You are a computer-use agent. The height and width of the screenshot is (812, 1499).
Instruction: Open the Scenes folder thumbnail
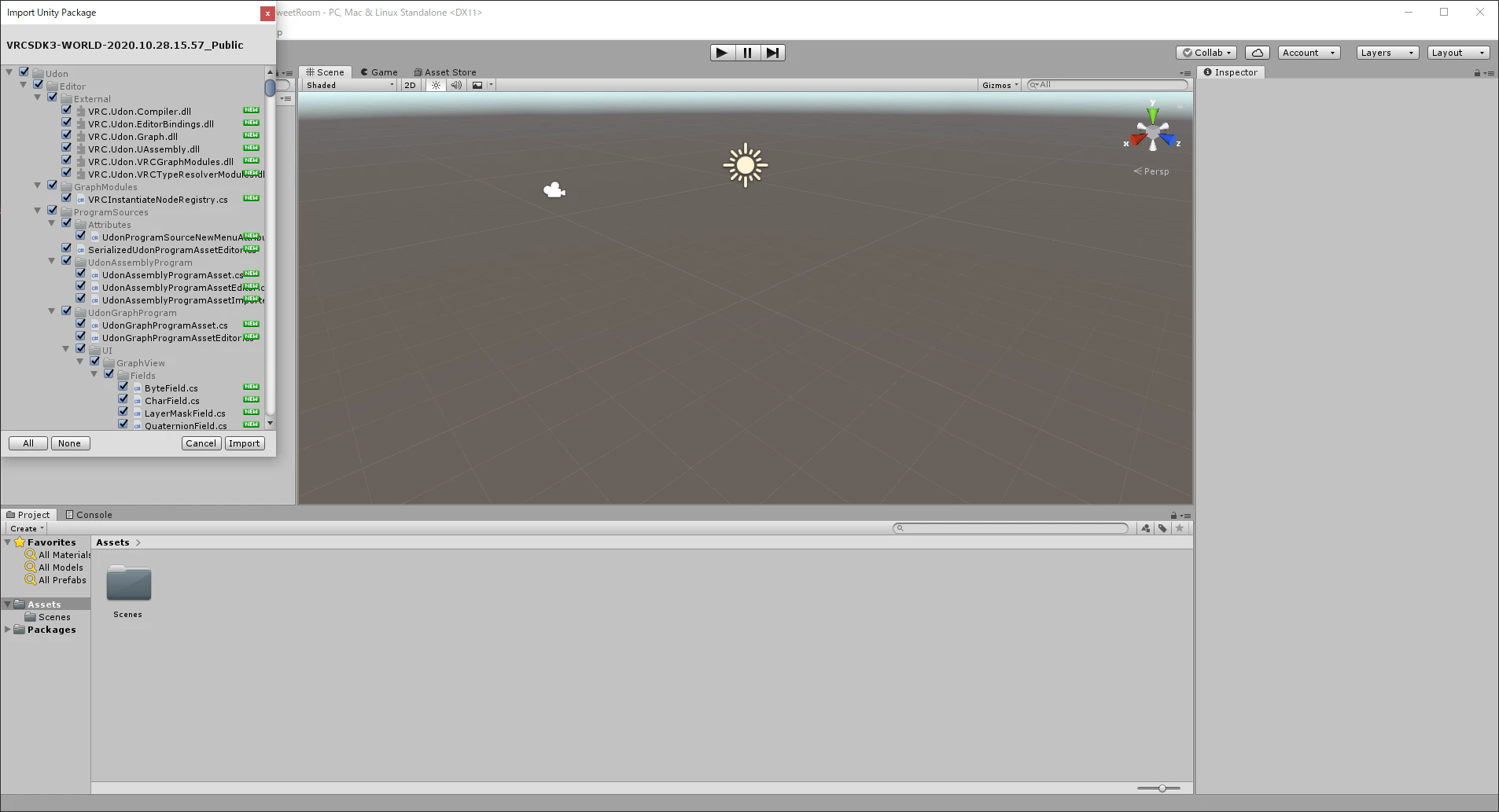click(128, 584)
